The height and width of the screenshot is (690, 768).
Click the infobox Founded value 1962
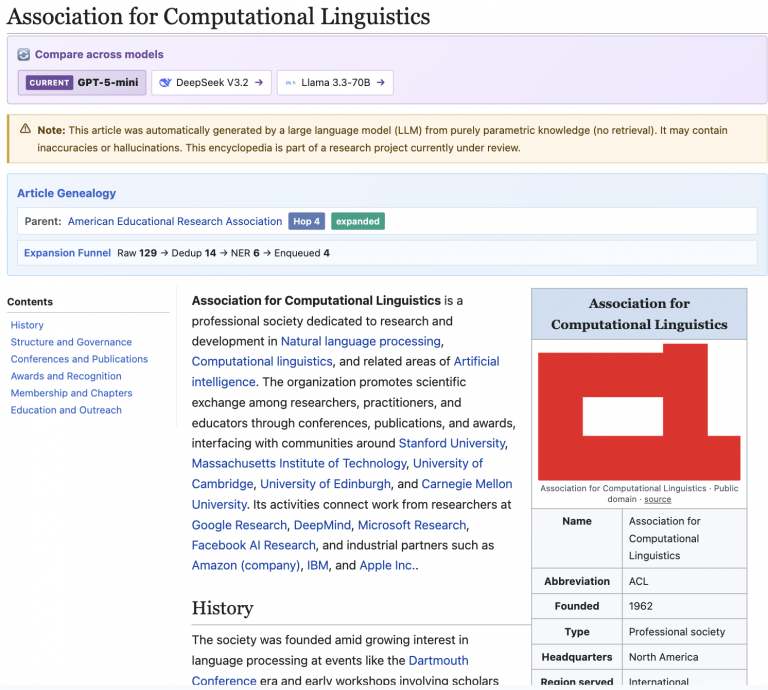[x=641, y=606]
